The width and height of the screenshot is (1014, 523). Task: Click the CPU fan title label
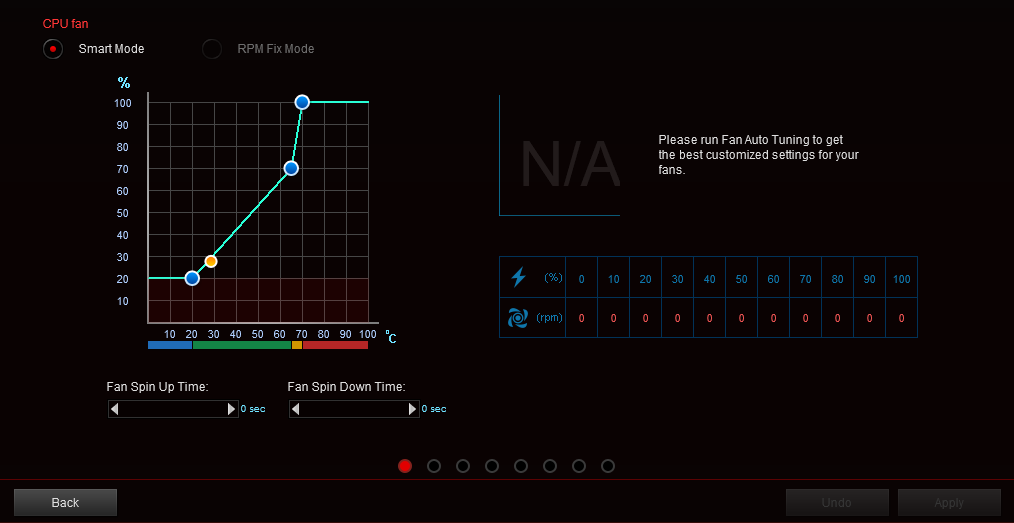pyautogui.click(x=65, y=24)
